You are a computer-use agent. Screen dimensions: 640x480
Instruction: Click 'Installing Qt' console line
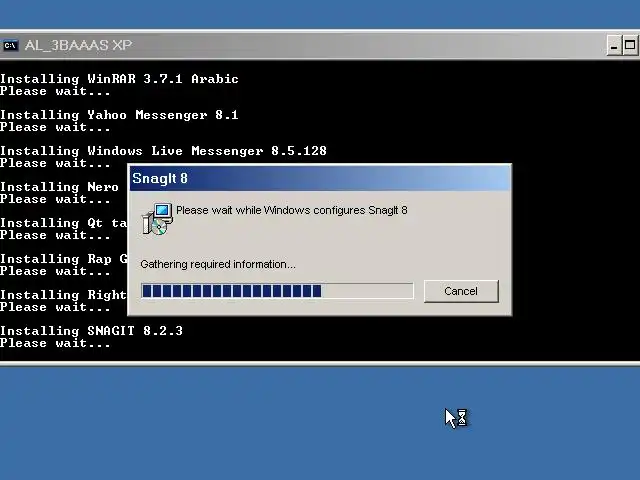64,222
